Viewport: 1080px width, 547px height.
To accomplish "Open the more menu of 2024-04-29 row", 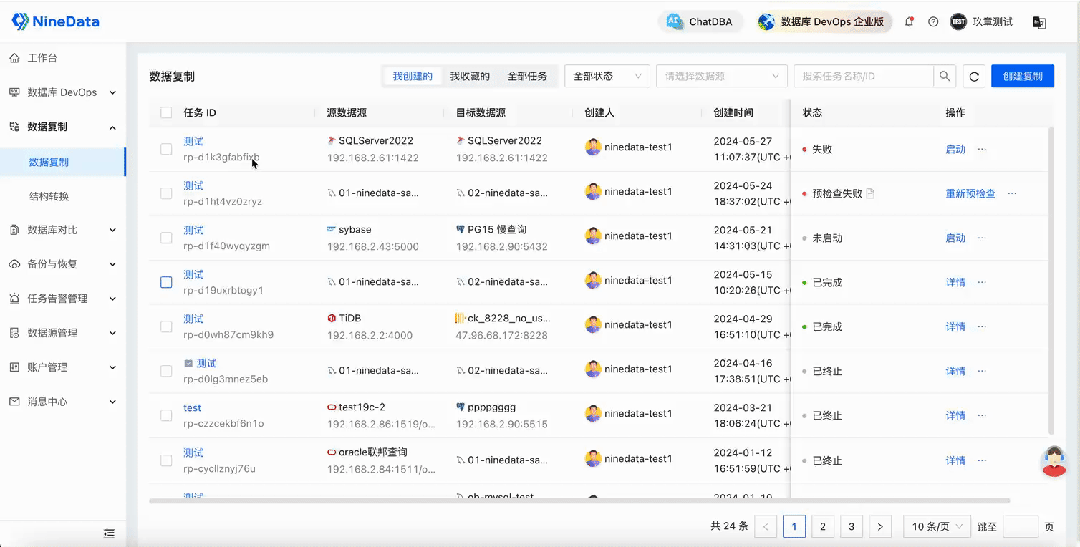I will coord(982,327).
